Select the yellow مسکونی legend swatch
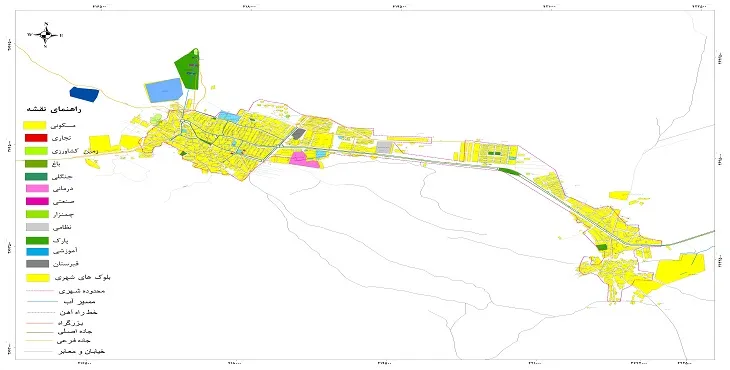730x370 pixels. pos(34,125)
